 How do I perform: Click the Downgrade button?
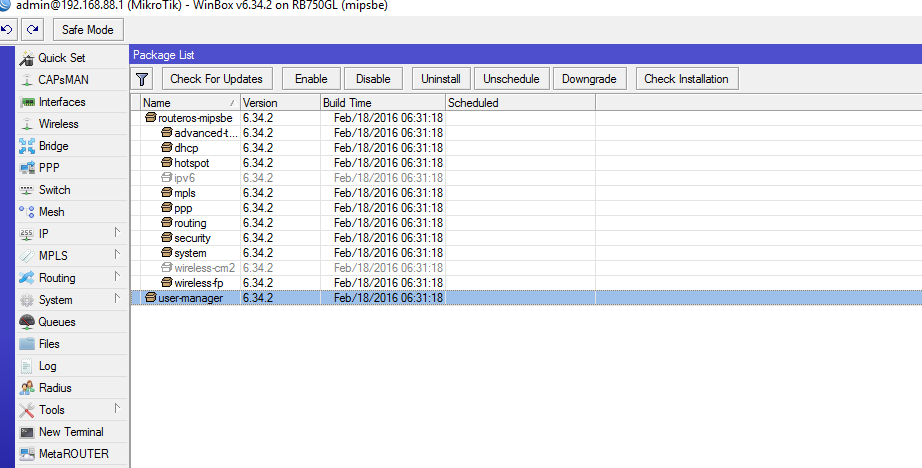(x=590, y=79)
